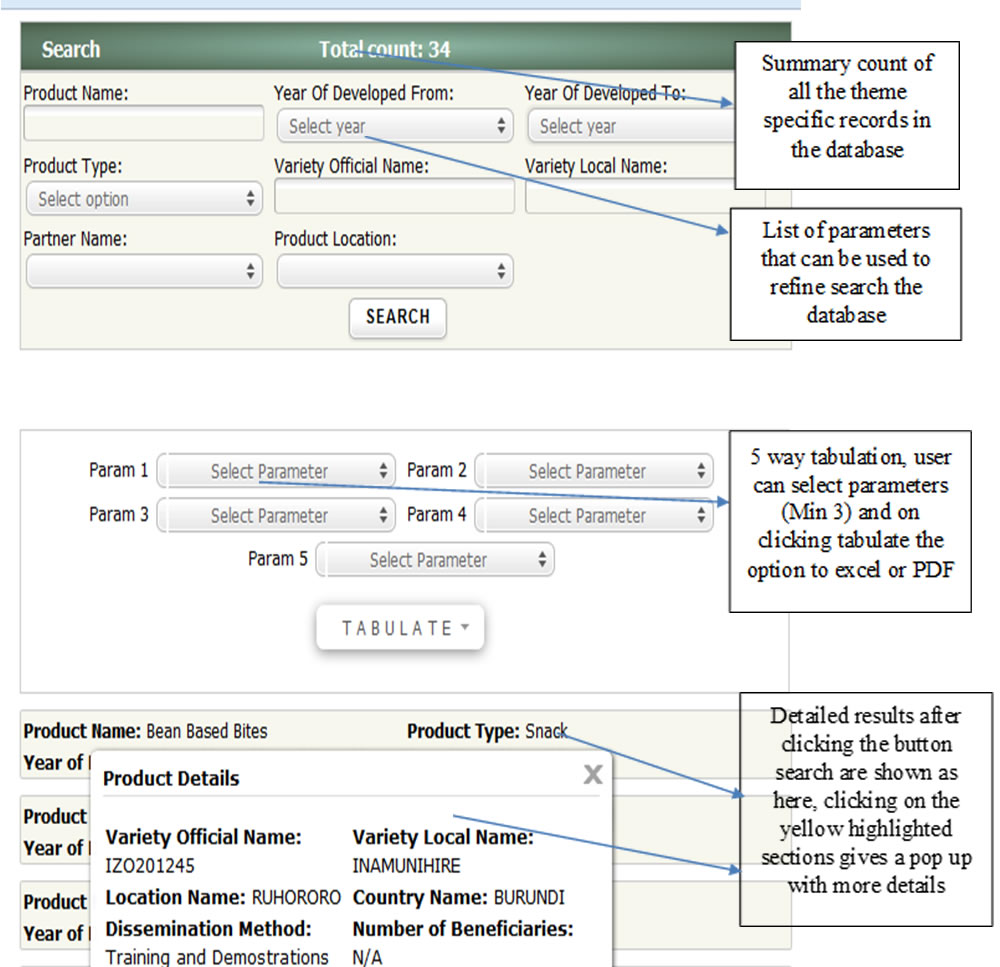Choose a parameter for Param 5
1000x967 pixels.
pyautogui.click(x=435, y=560)
